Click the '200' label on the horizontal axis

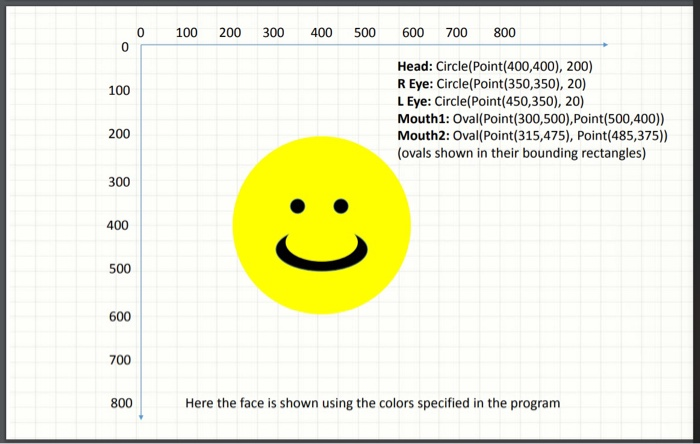click(230, 33)
